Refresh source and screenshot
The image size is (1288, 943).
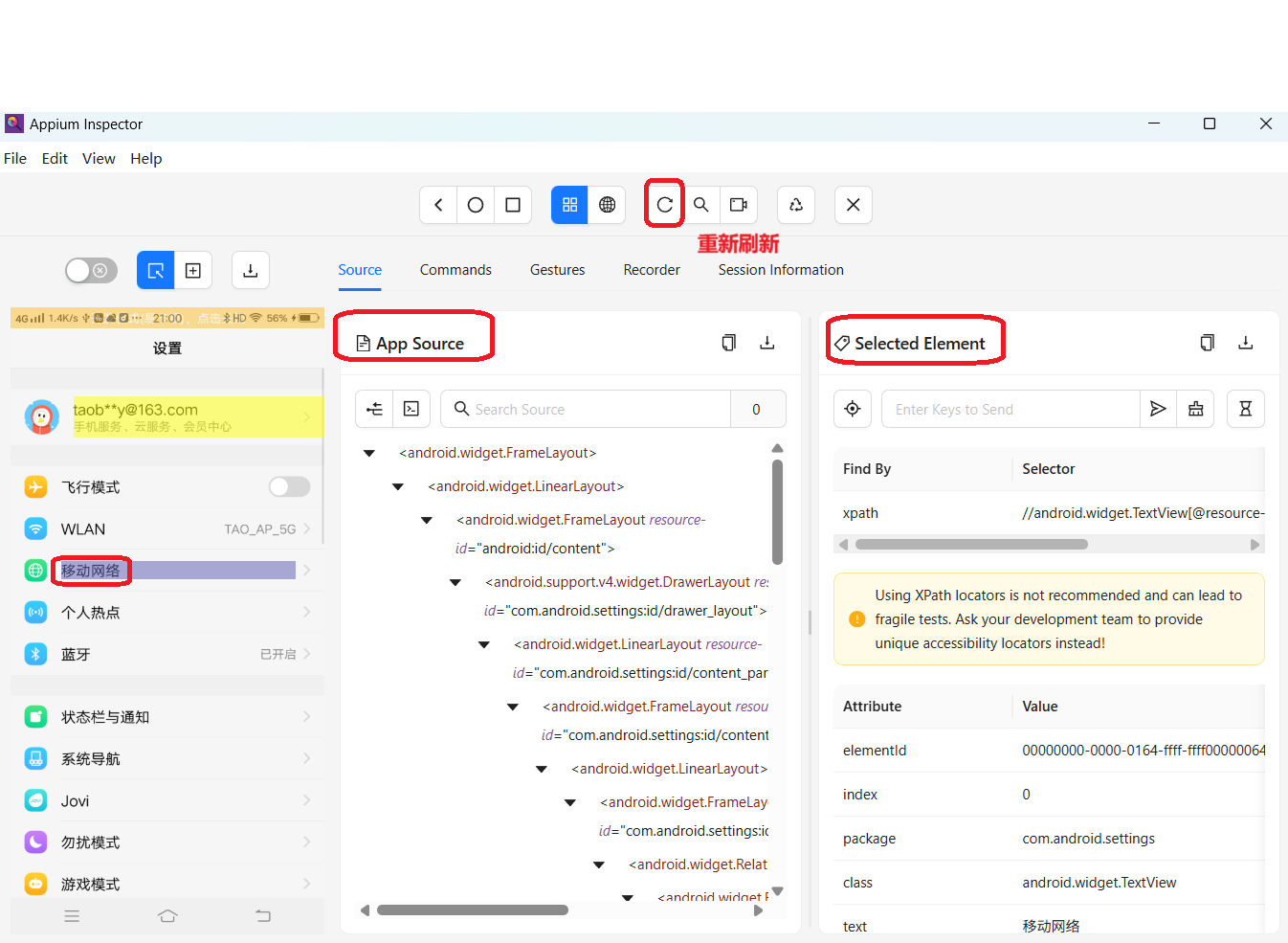(664, 205)
